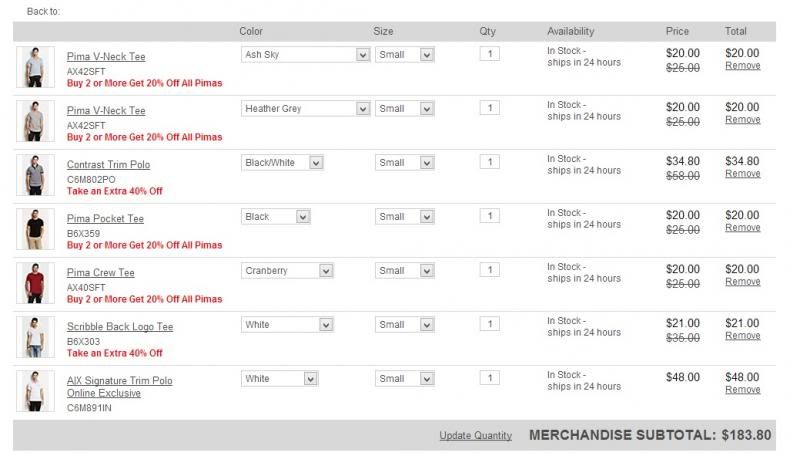Click the Scribble Back Logo Tee thumbnail
800x455 pixels.
click(x=35, y=336)
